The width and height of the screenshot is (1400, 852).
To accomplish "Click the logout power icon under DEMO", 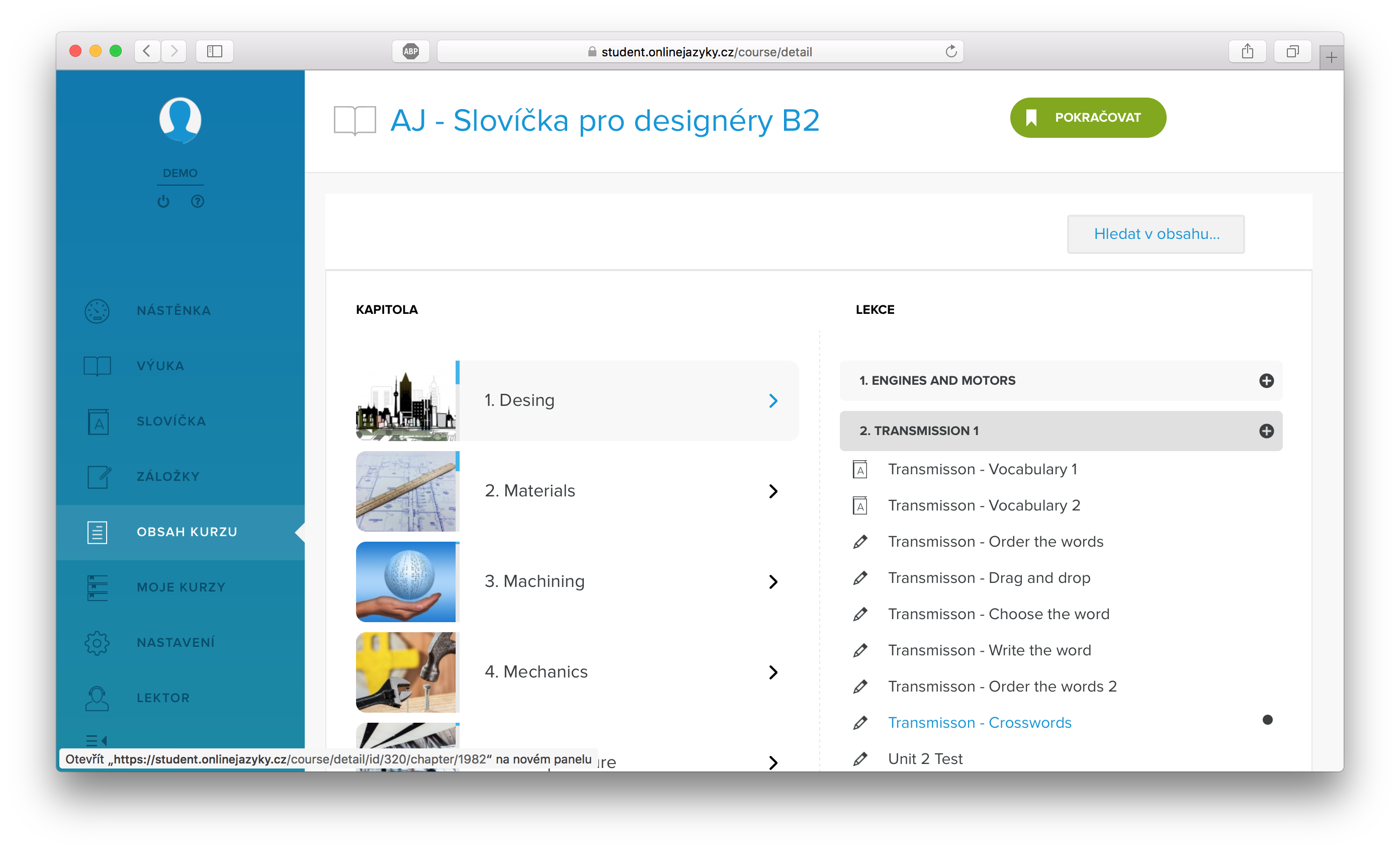I will click(x=163, y=201).
